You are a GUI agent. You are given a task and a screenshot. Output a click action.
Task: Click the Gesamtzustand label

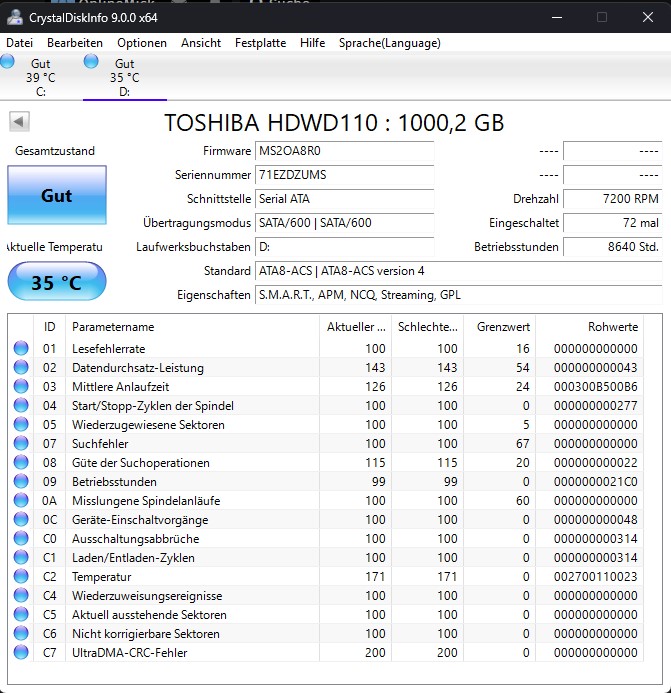(x=55, y=151)
